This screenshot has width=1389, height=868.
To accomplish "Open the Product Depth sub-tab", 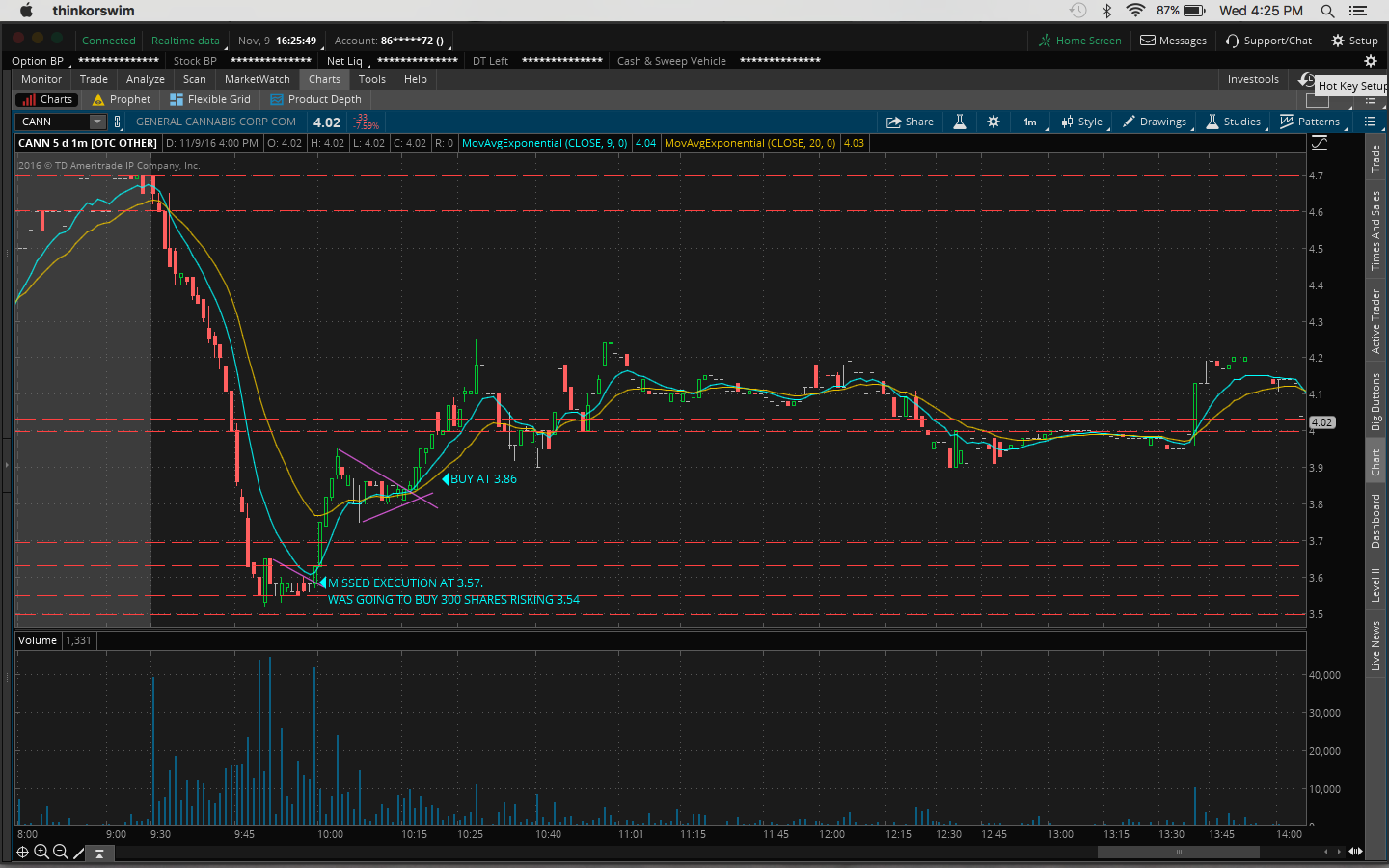I will 315,99.
